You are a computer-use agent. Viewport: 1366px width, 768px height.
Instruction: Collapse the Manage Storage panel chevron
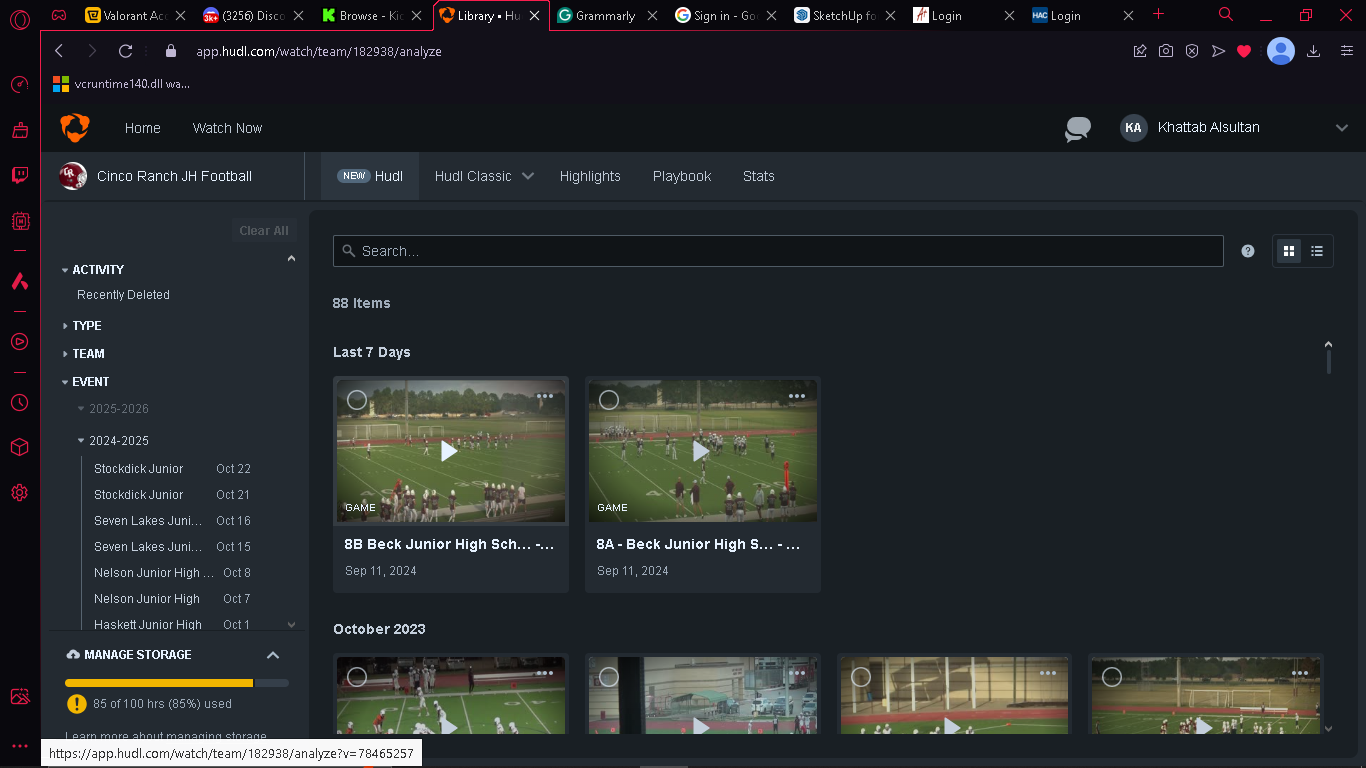273,655
